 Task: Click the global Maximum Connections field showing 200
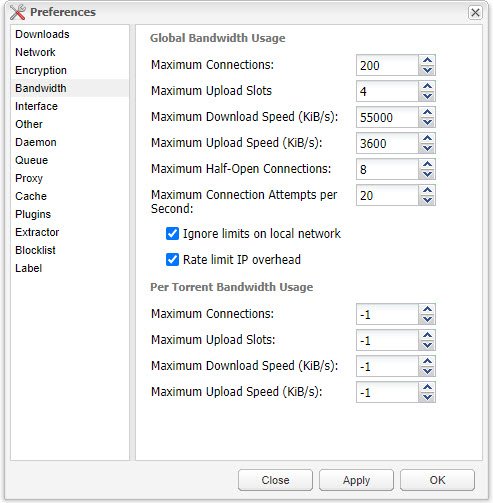[x=387, y=65]
